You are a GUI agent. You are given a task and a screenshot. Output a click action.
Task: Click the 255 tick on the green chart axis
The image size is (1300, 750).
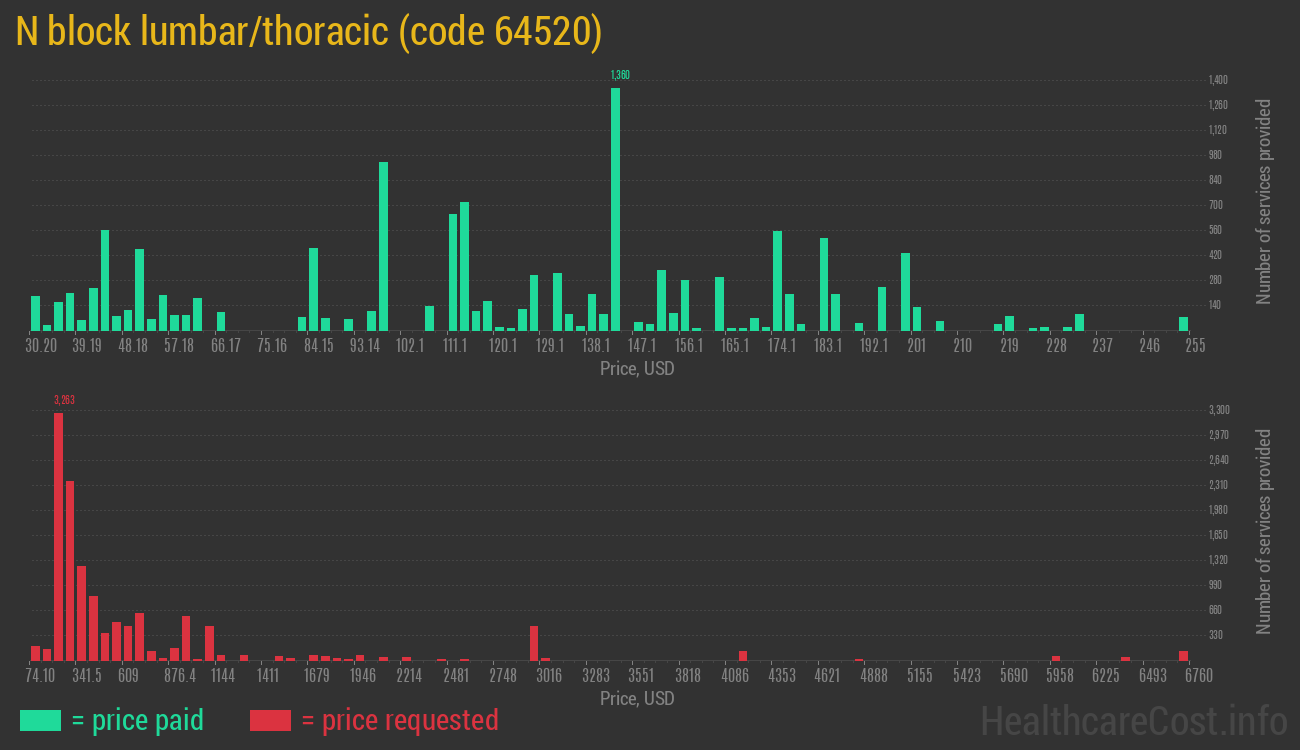(x=1194, y=346)
